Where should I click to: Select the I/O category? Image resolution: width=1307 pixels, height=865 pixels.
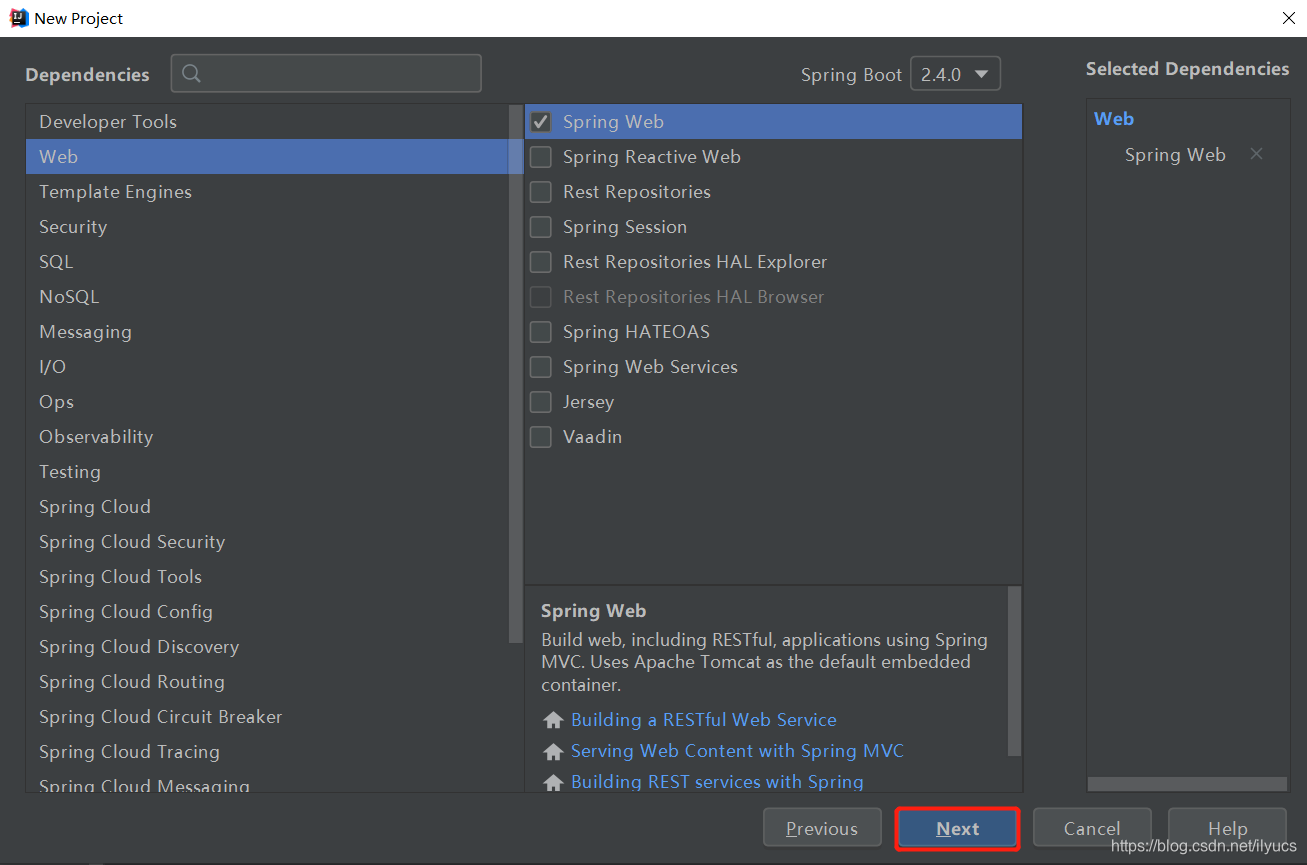click(268, 367)
